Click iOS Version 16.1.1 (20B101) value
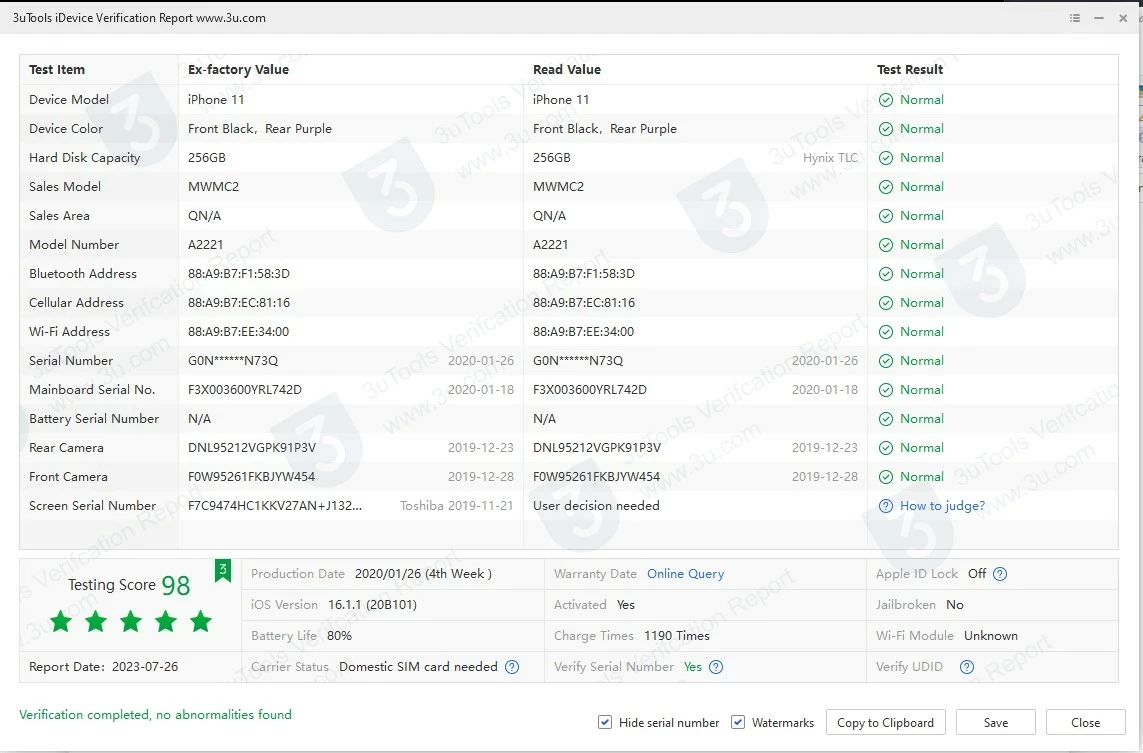Viewport: 1143px width, 753px height. (x=372, y=605)
